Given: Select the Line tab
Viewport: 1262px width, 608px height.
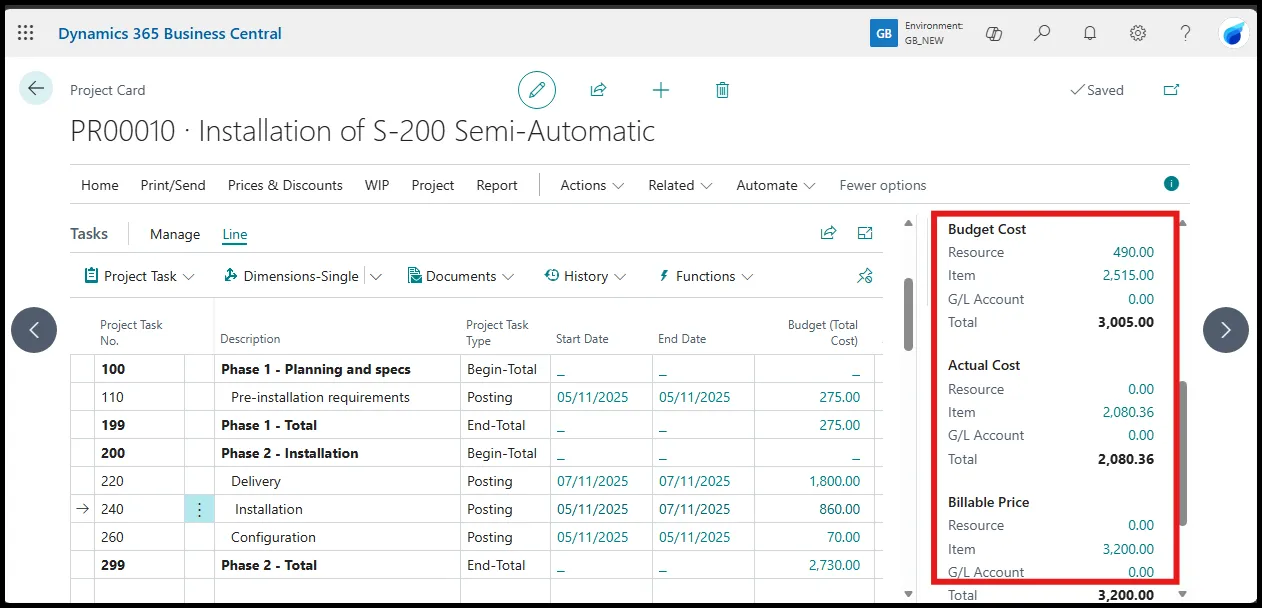Looking at the screenshot, I should (235, 234).
